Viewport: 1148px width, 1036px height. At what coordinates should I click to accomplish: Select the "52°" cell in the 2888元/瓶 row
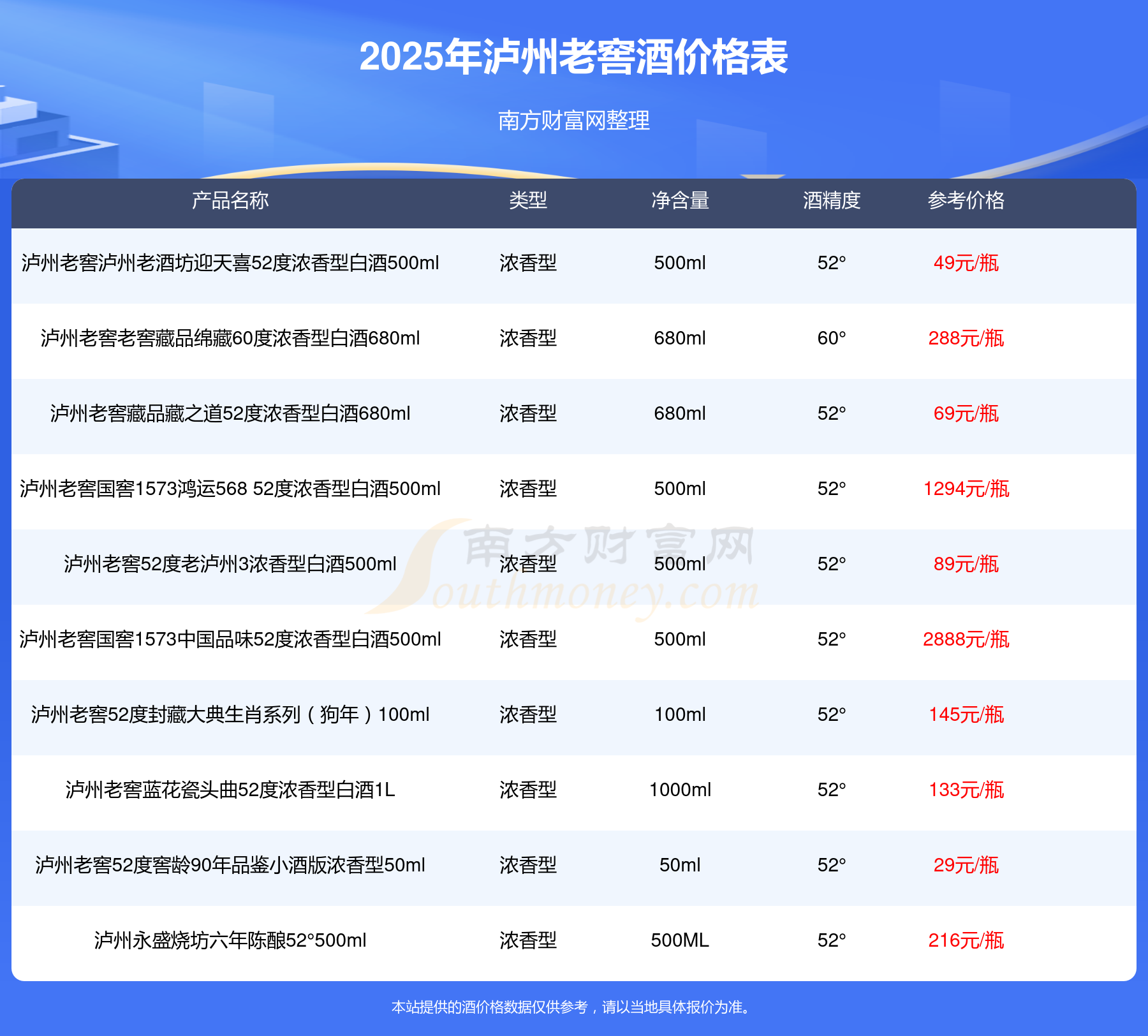(x=832, y=639)
